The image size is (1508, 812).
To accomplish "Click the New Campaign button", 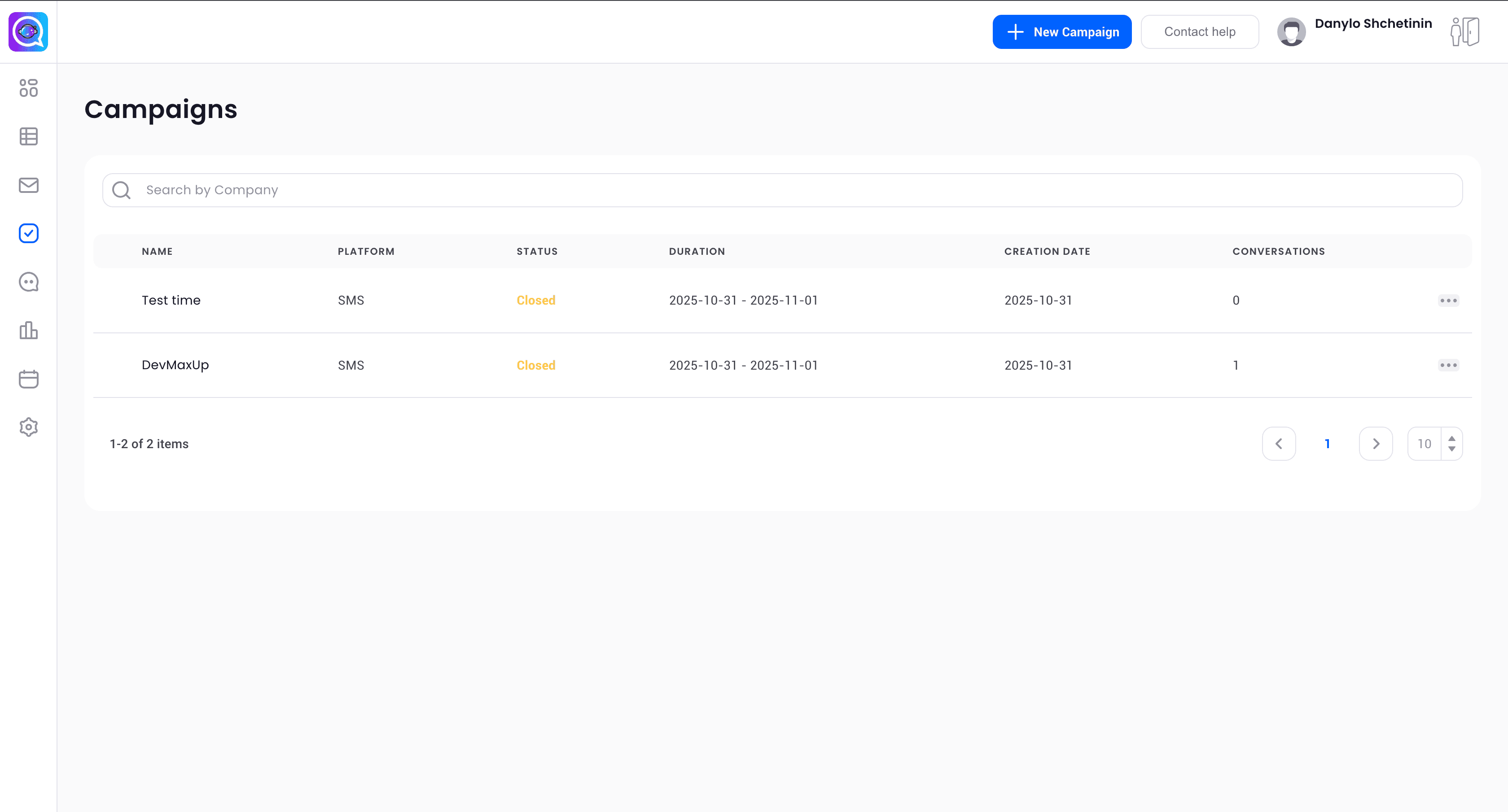I will [1062, 31].
